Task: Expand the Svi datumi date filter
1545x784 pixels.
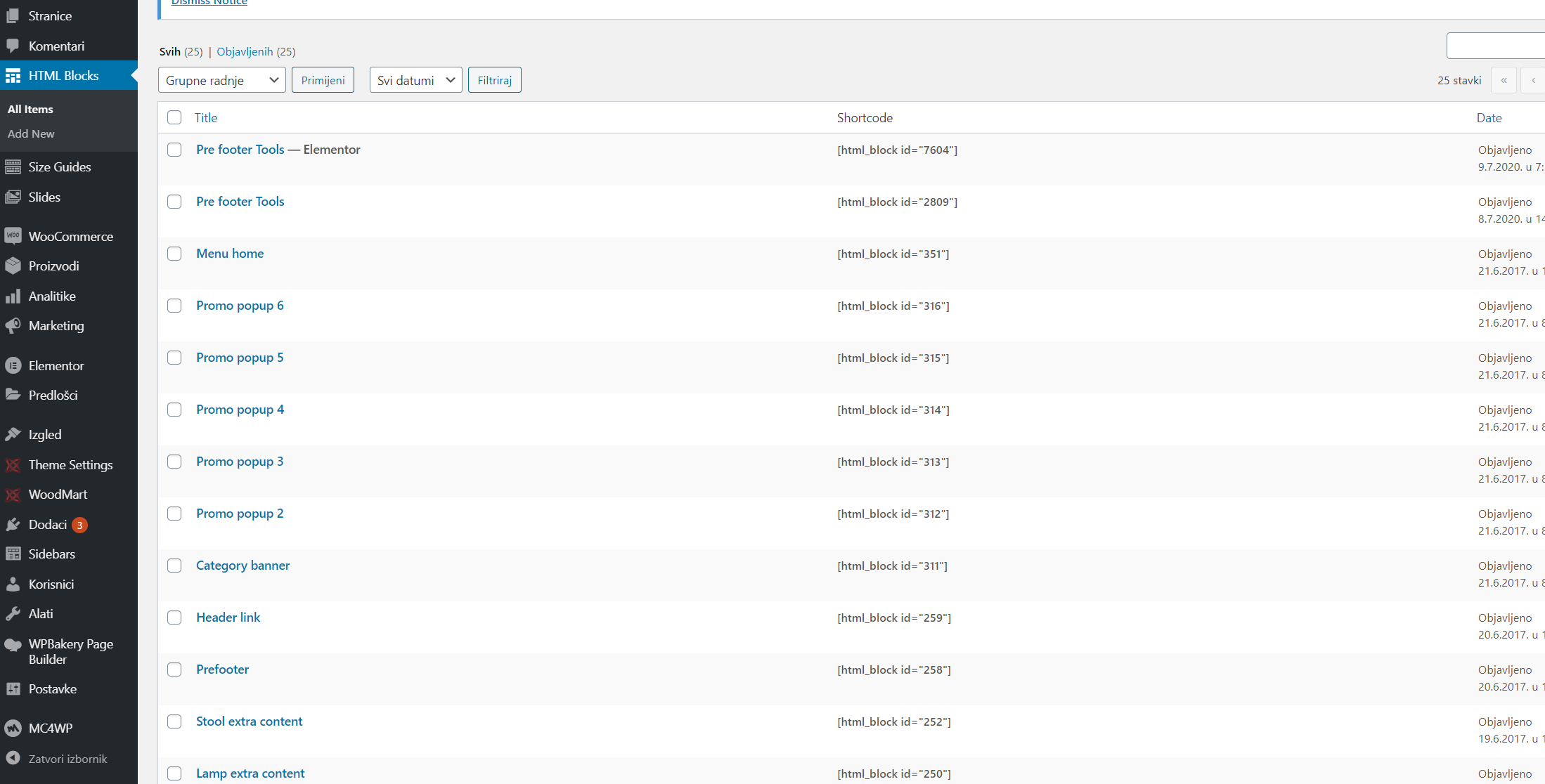Action: click(415, 80)
